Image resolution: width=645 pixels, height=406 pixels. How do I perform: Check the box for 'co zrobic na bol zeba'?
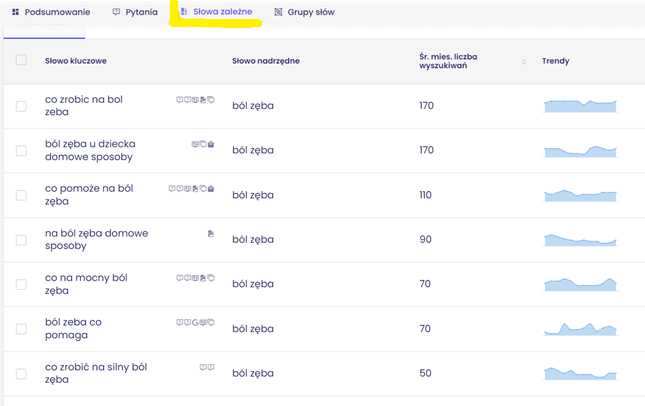[x=21, y=106]
